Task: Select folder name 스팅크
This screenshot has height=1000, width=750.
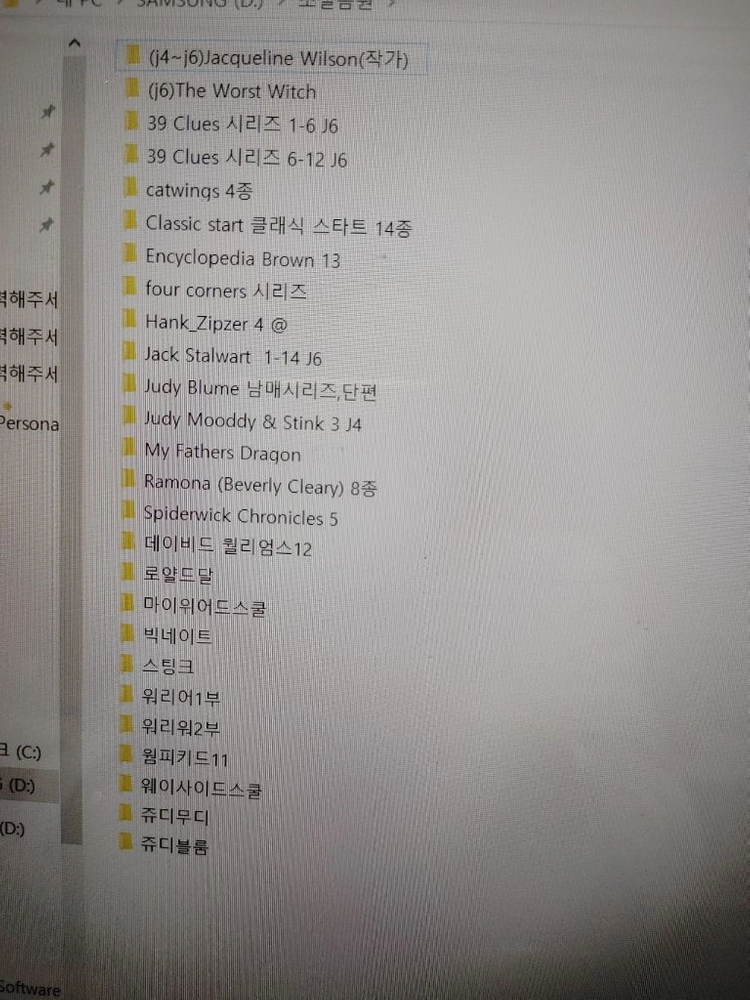Action: [x=168, y=666]
